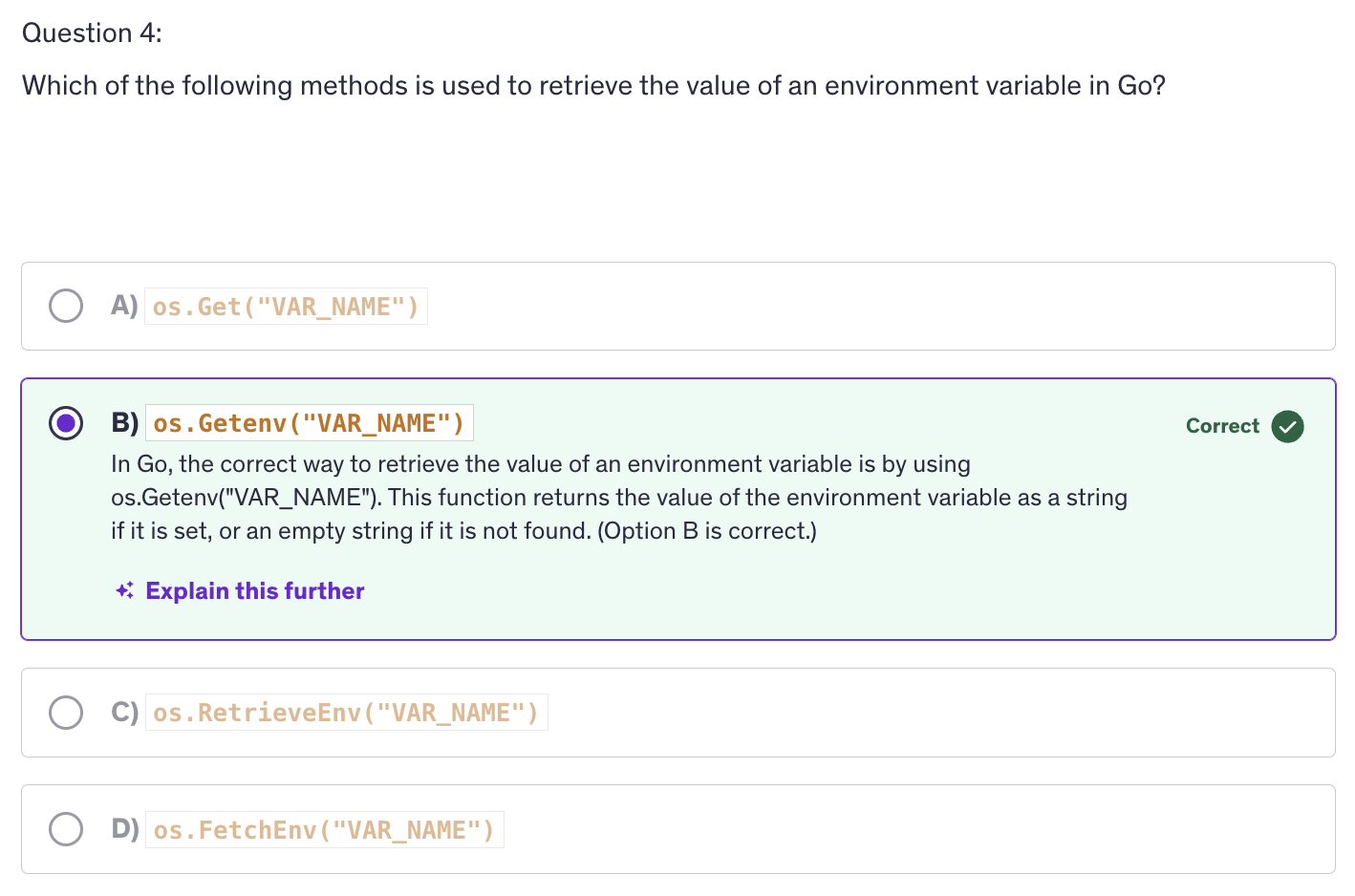The width and height of the screenshot is (1355, 896).
Task: Select the radio button for option A
Action: [x=66, y=306]
